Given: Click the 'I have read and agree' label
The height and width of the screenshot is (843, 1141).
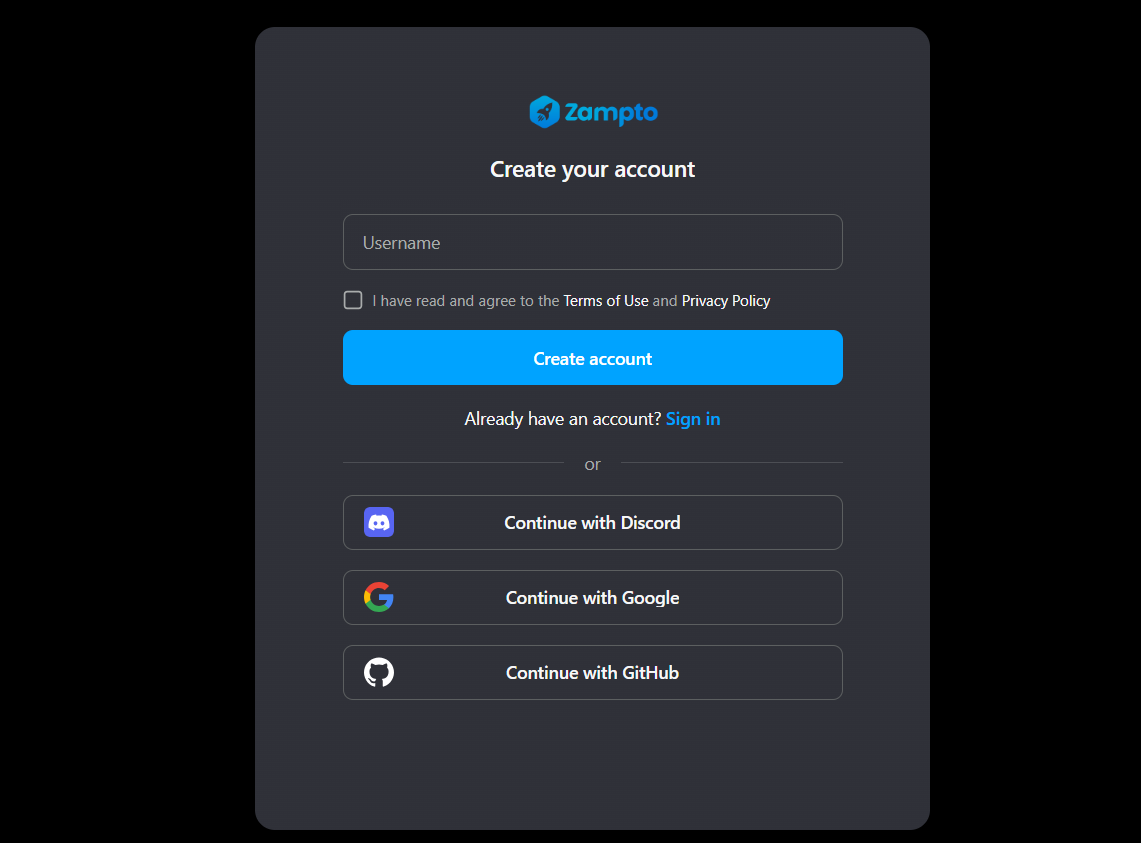Looking at the screenshot, I should coord(466,301).
